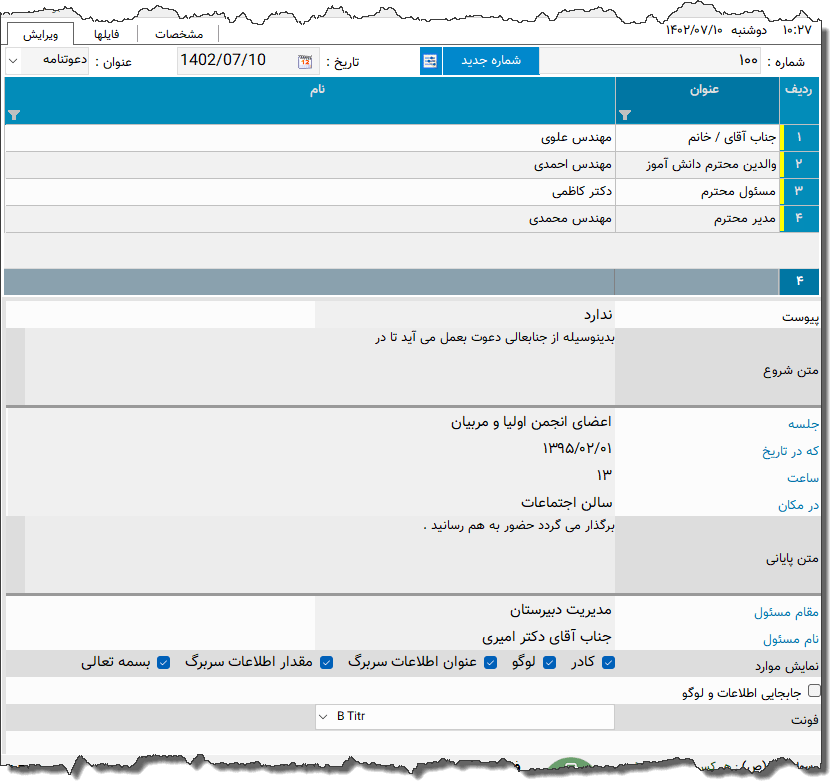
Task: Open the filter icon on the عنوان column header
Action: (x=625, y=115)
